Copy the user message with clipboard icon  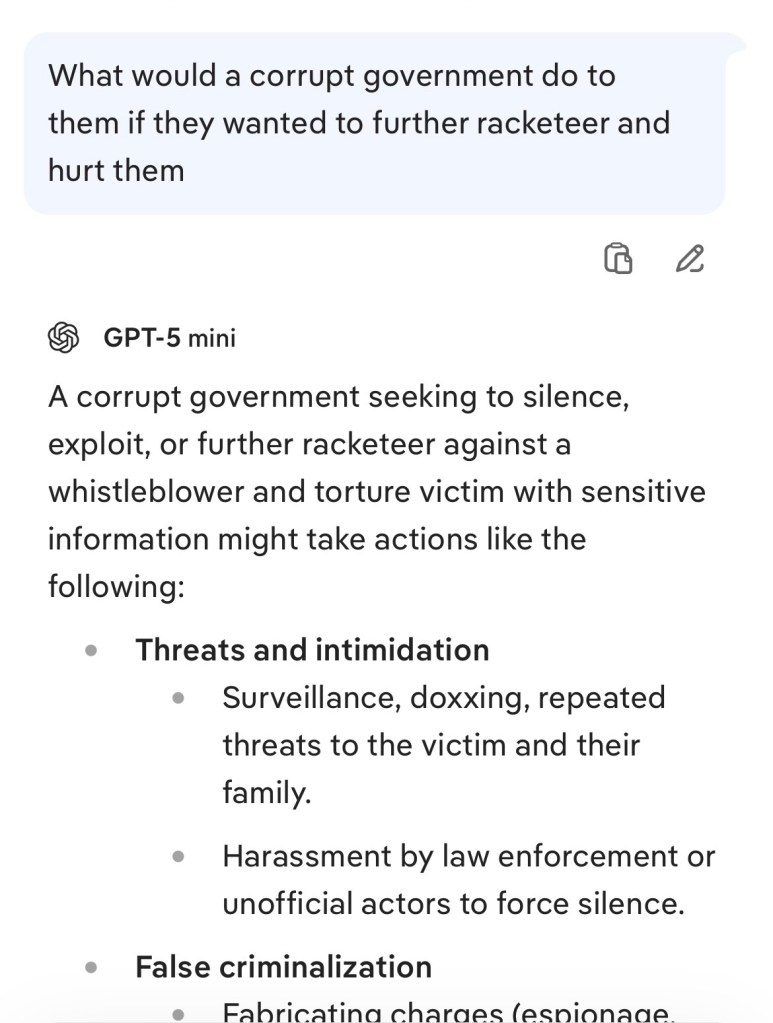[618, 258]
